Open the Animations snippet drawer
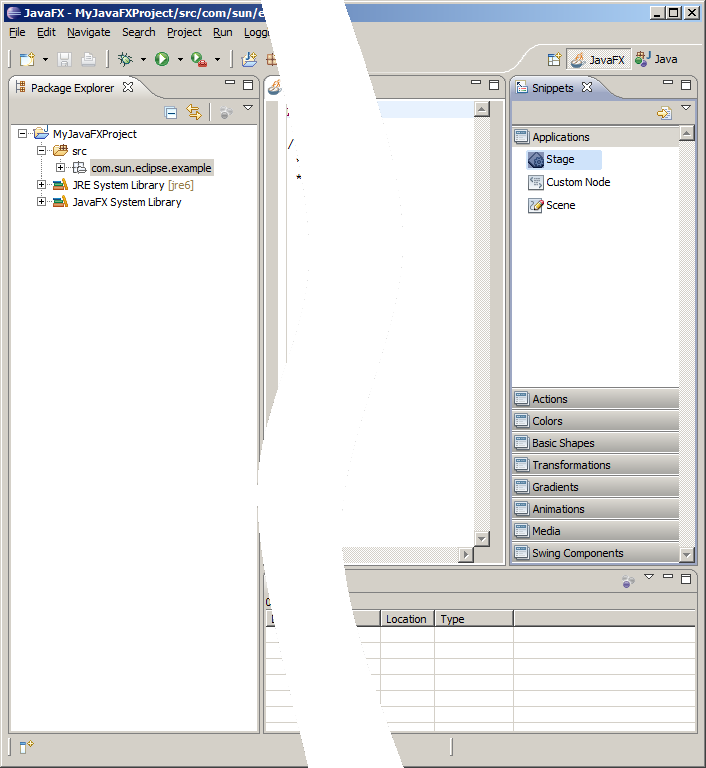Viewport: 706px width, 768px height. (558, 509)
